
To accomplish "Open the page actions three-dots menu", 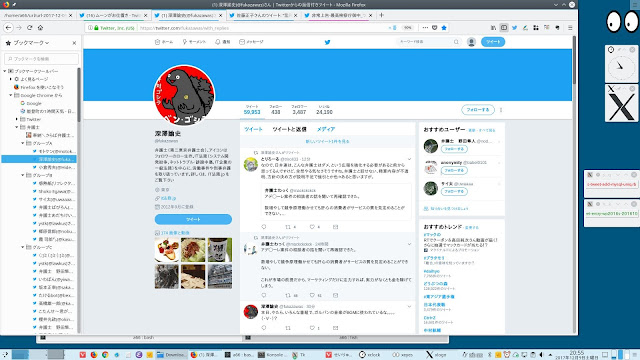I will tap(425, 28).
